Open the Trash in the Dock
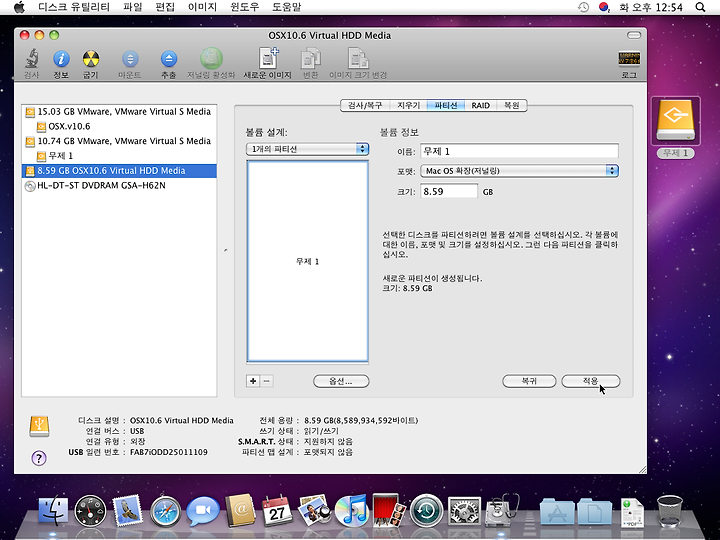Image resolution: width=720 pixels, height=540 pixels. (669, 511)
